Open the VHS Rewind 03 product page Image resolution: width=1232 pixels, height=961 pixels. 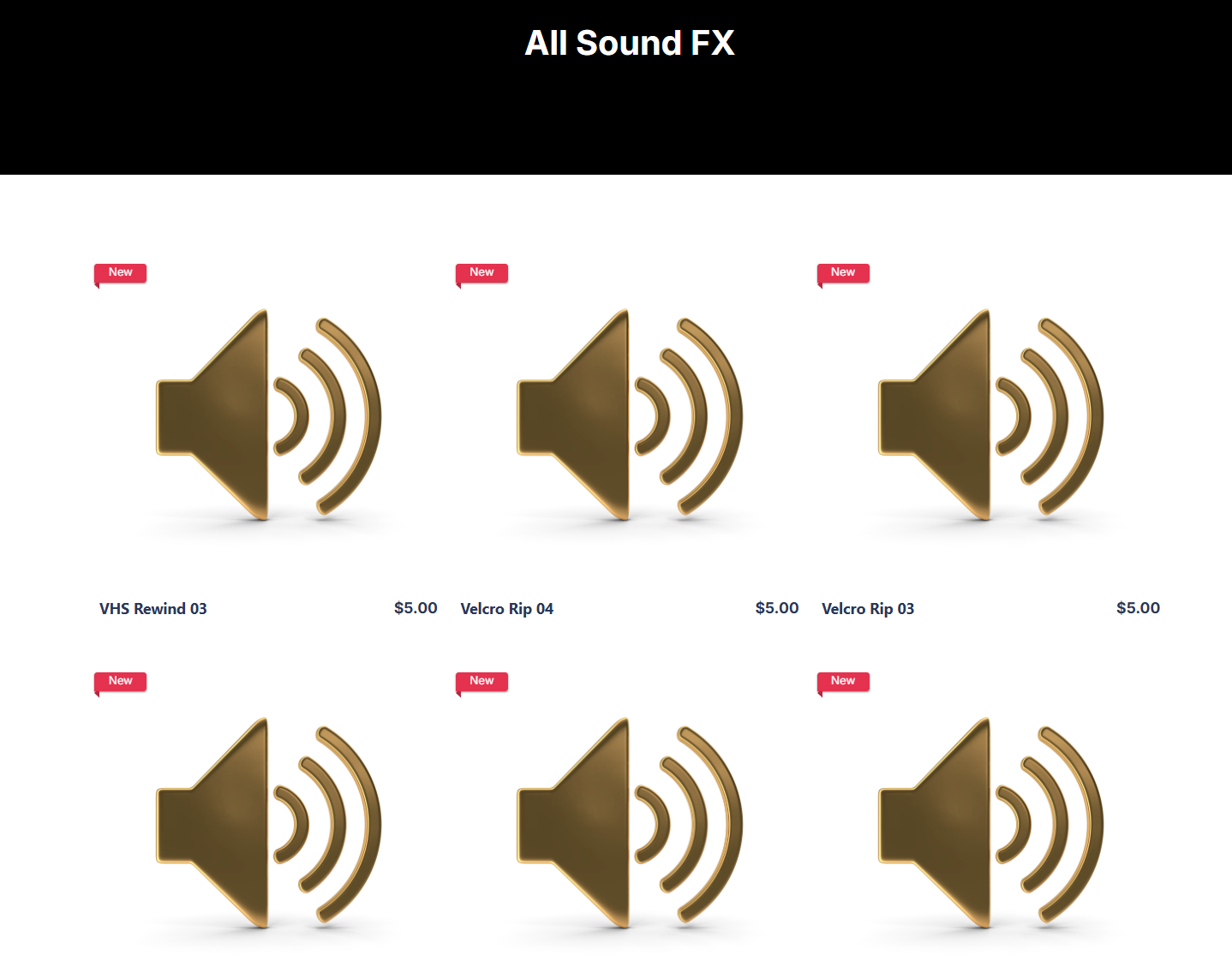pyautogui.click(x=153, y=608)
